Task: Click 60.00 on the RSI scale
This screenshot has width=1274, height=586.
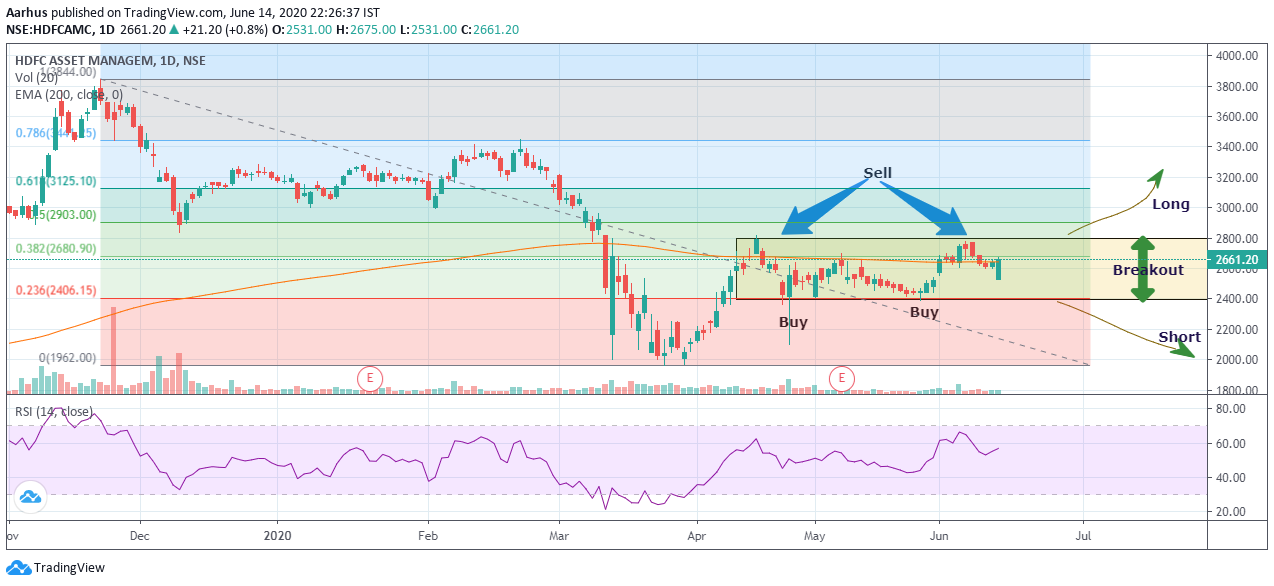Action: [1233, 443]
